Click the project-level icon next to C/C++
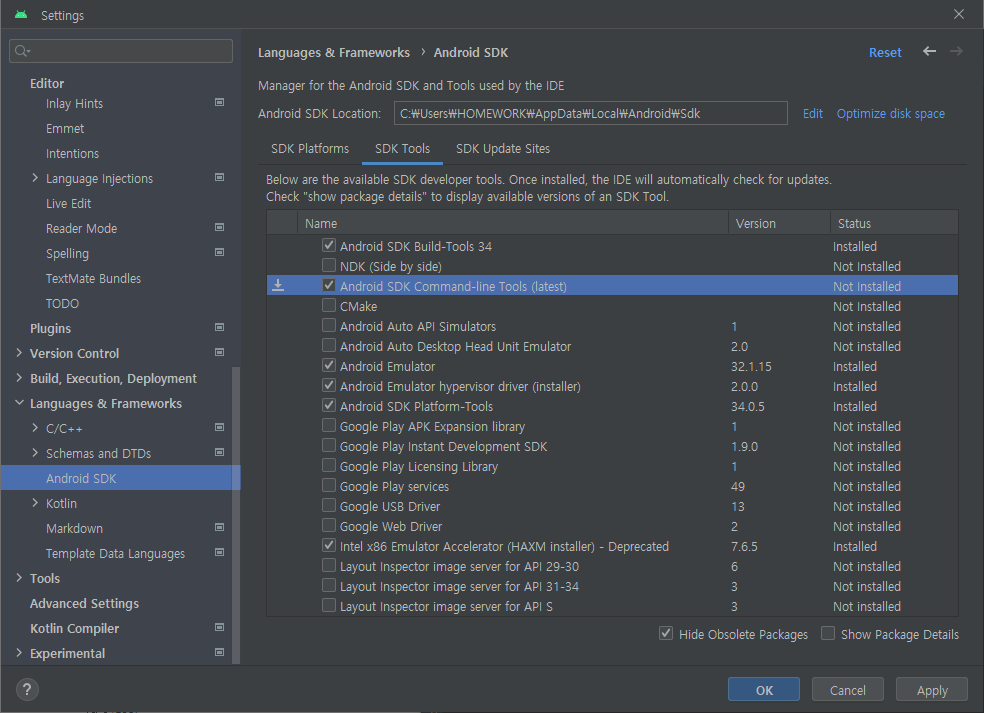This screenshot has width=984, height=713. tap(220, 427)
